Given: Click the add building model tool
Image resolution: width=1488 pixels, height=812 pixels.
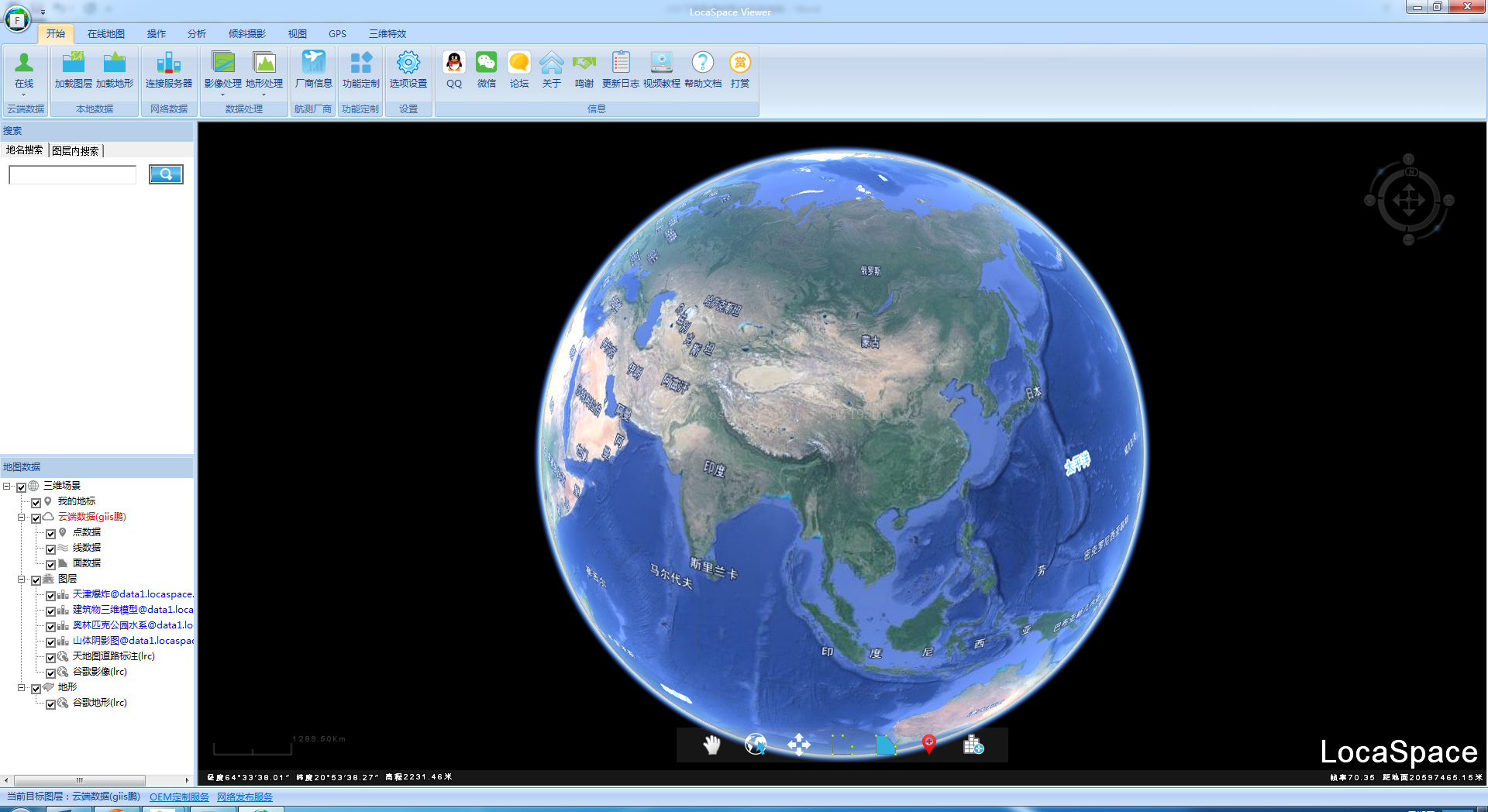Looking at the screenshot, I should coord(973,745).
